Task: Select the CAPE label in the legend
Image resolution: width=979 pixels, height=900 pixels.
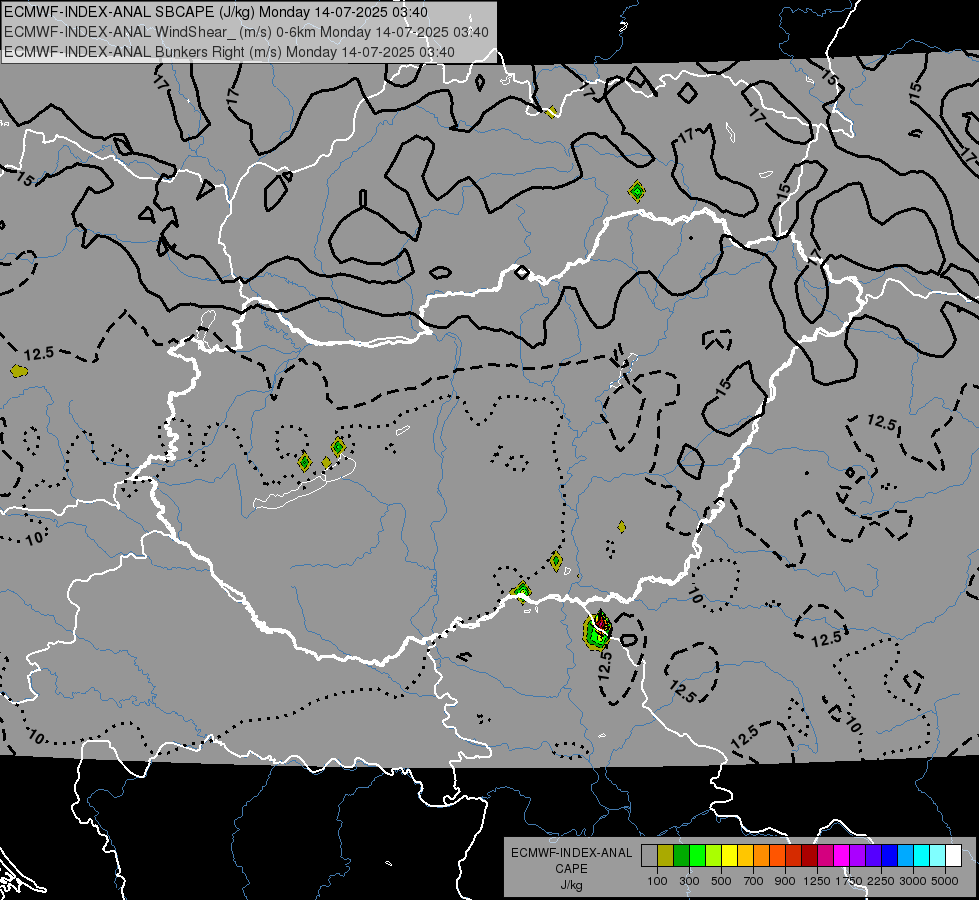Action: tap(571, 869)
